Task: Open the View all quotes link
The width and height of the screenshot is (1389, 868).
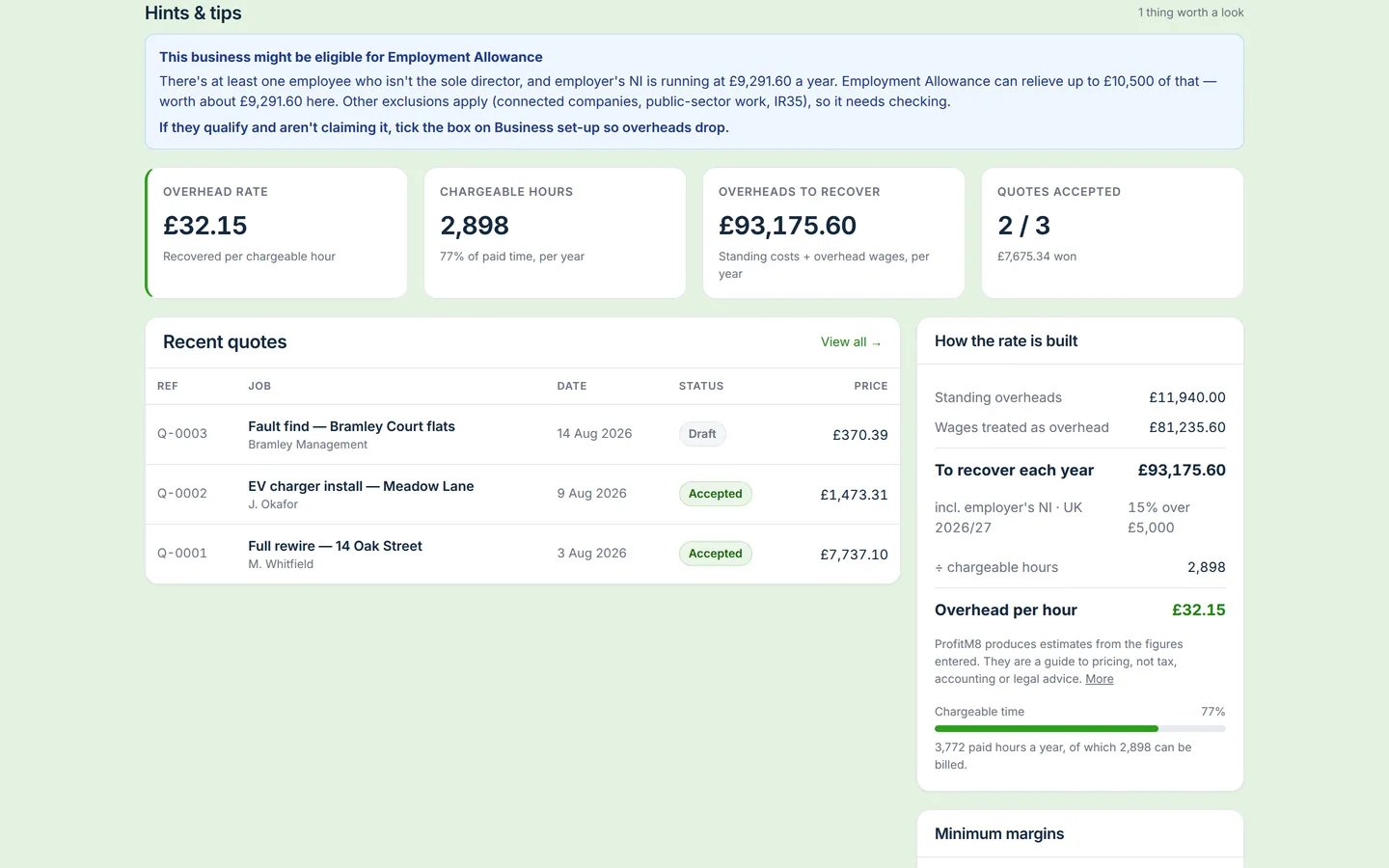Action: tap(851, 342)
